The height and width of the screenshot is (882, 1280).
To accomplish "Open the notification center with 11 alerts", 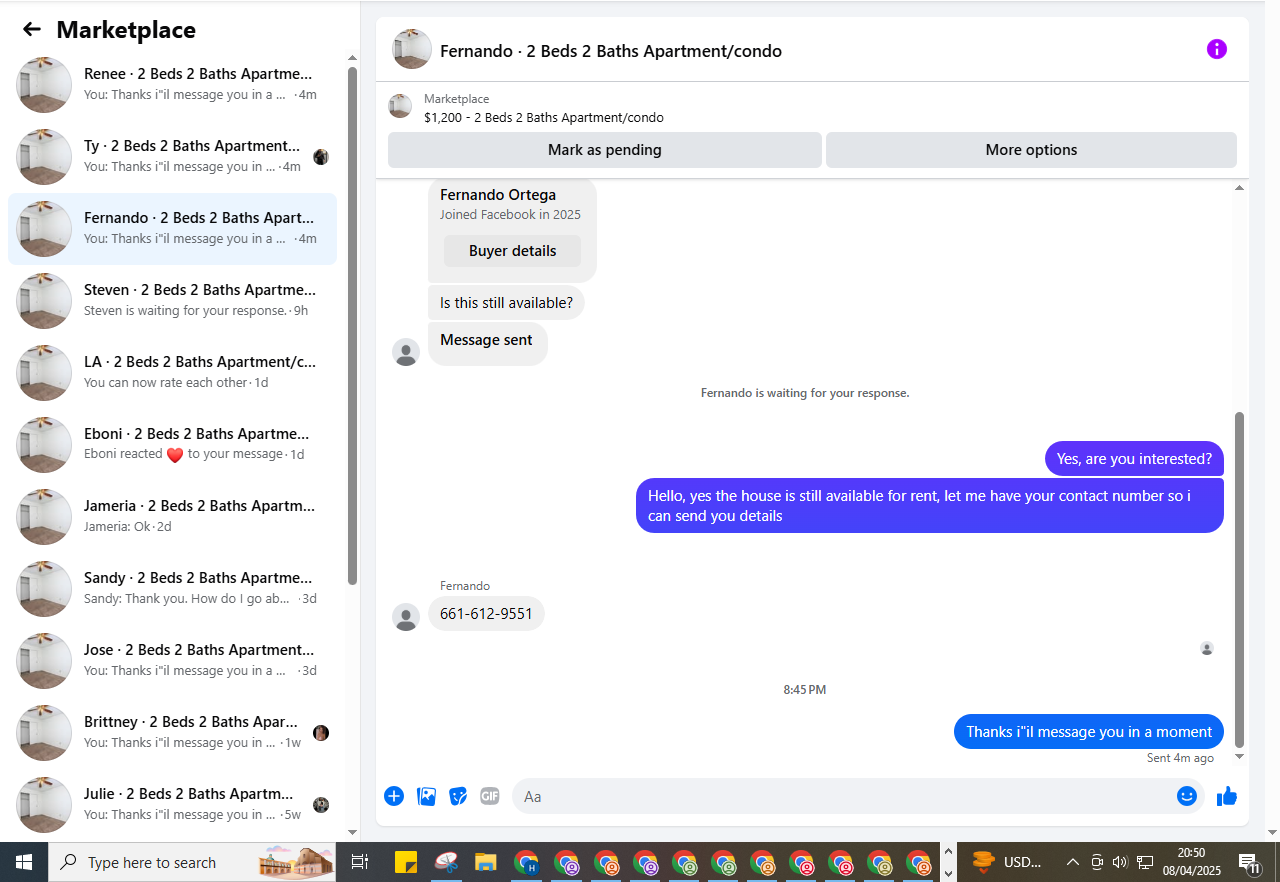I will point(1249,862).
